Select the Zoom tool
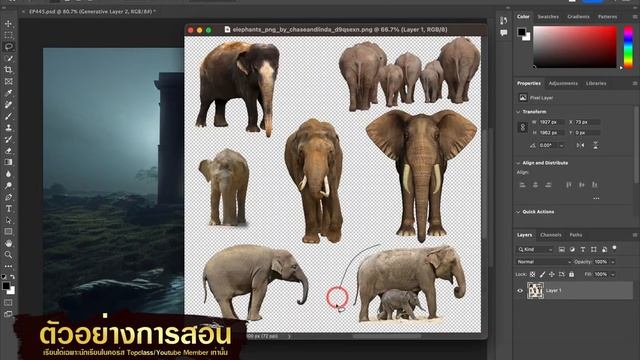The width and height of the screenshot is (640, 360). coord(8,255)
